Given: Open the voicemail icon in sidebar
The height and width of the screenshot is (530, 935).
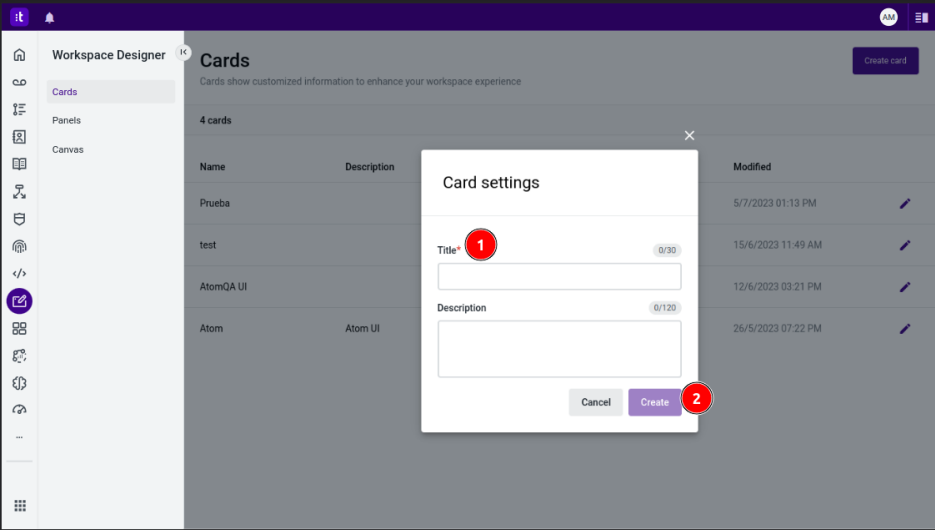Looking at the screenshot, I should pyautogui.click(x=19, y=82).
